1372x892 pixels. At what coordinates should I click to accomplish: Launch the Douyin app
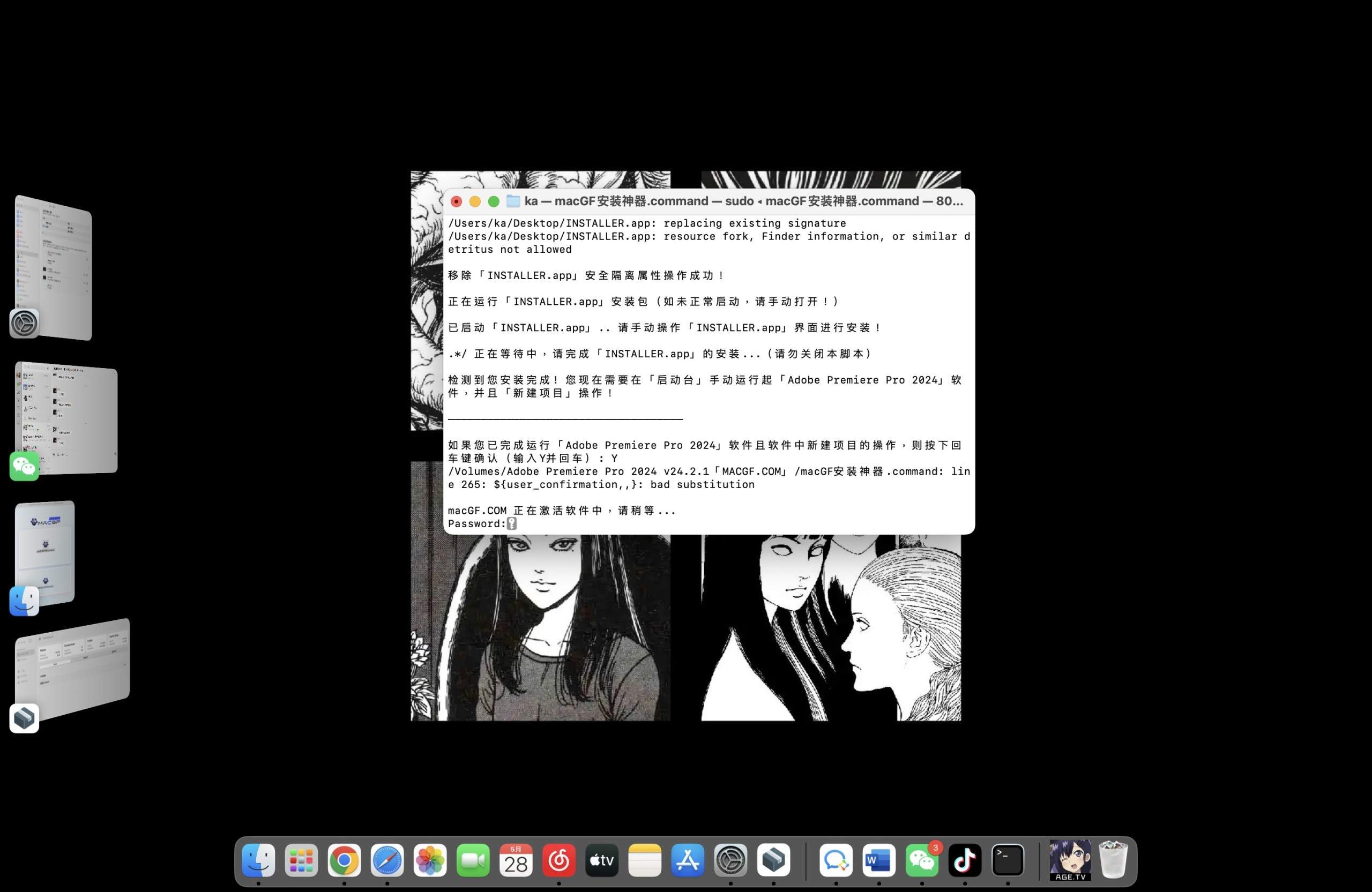tap(965, 861)
